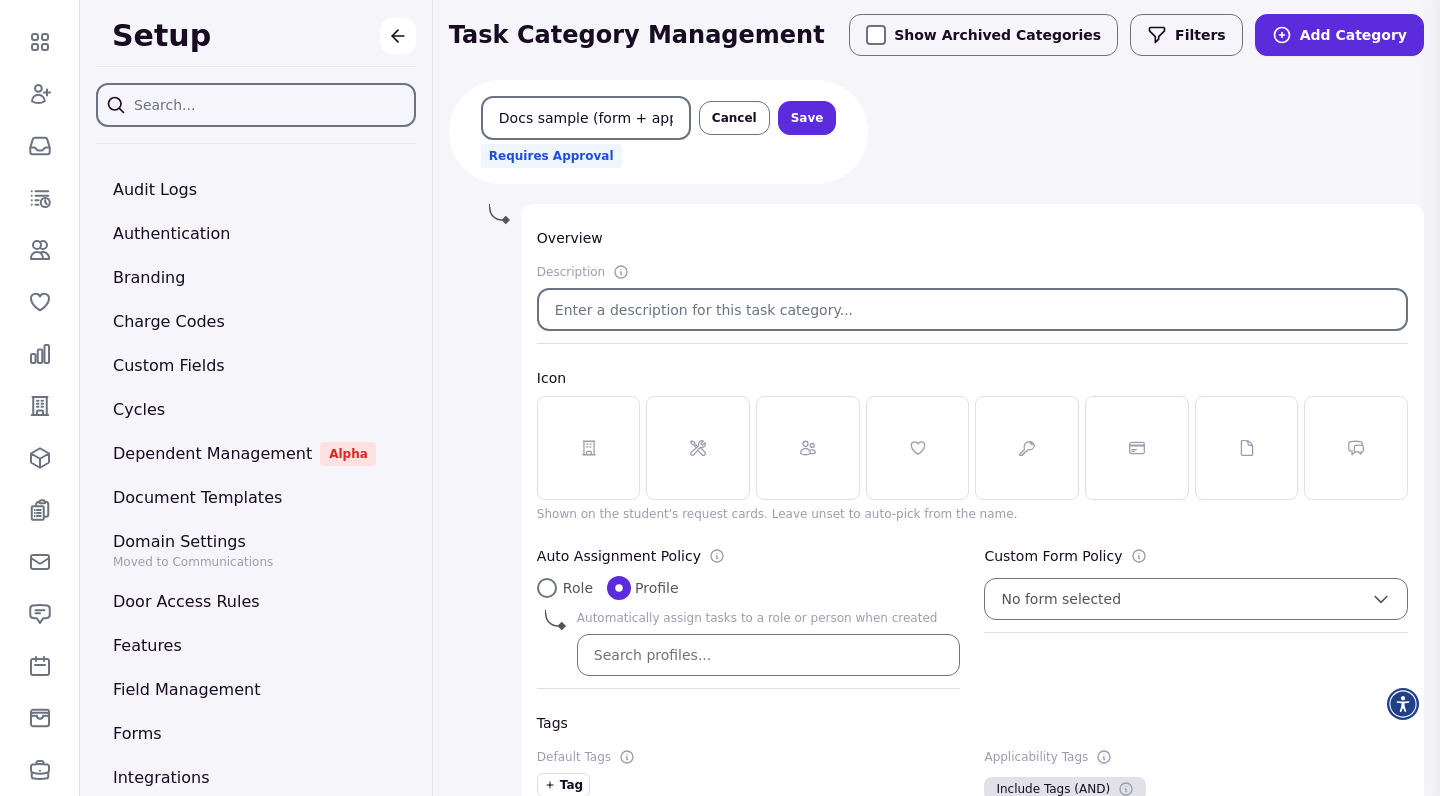Choose the chat bubbles icon for the category
The width and height of the screenshot is (1440, 796).
click(1356, 448)
